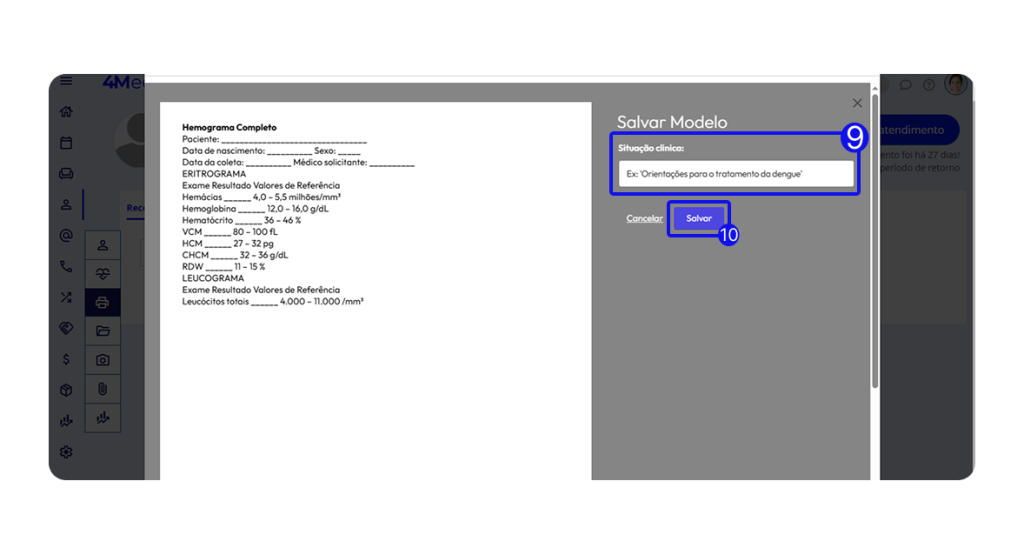Select the printer icon in the submenu
Image resolution: width=1024 pixels, height=548 pixels.
102,302
